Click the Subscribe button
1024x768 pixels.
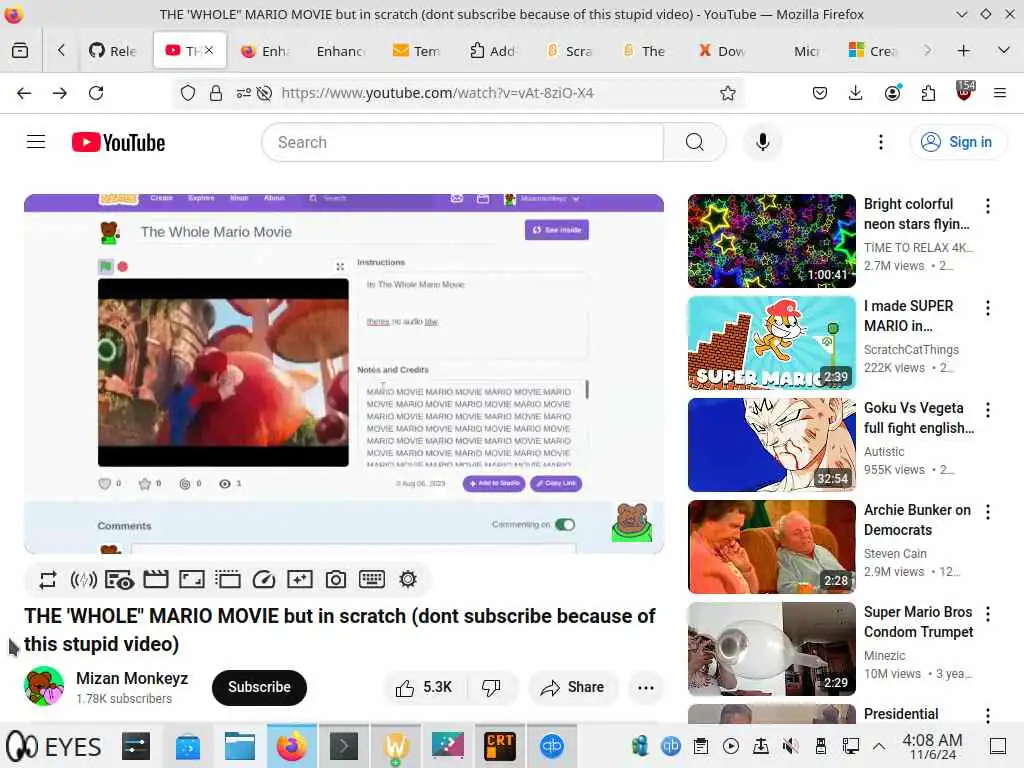259,688
